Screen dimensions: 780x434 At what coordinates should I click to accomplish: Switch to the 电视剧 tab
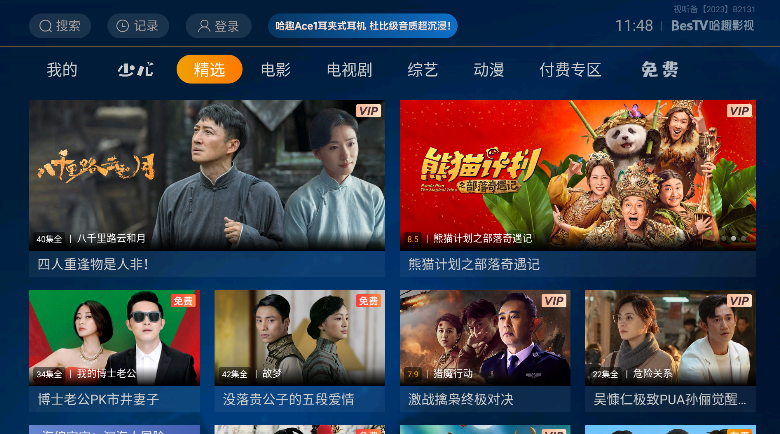click(x=349, y=70)
